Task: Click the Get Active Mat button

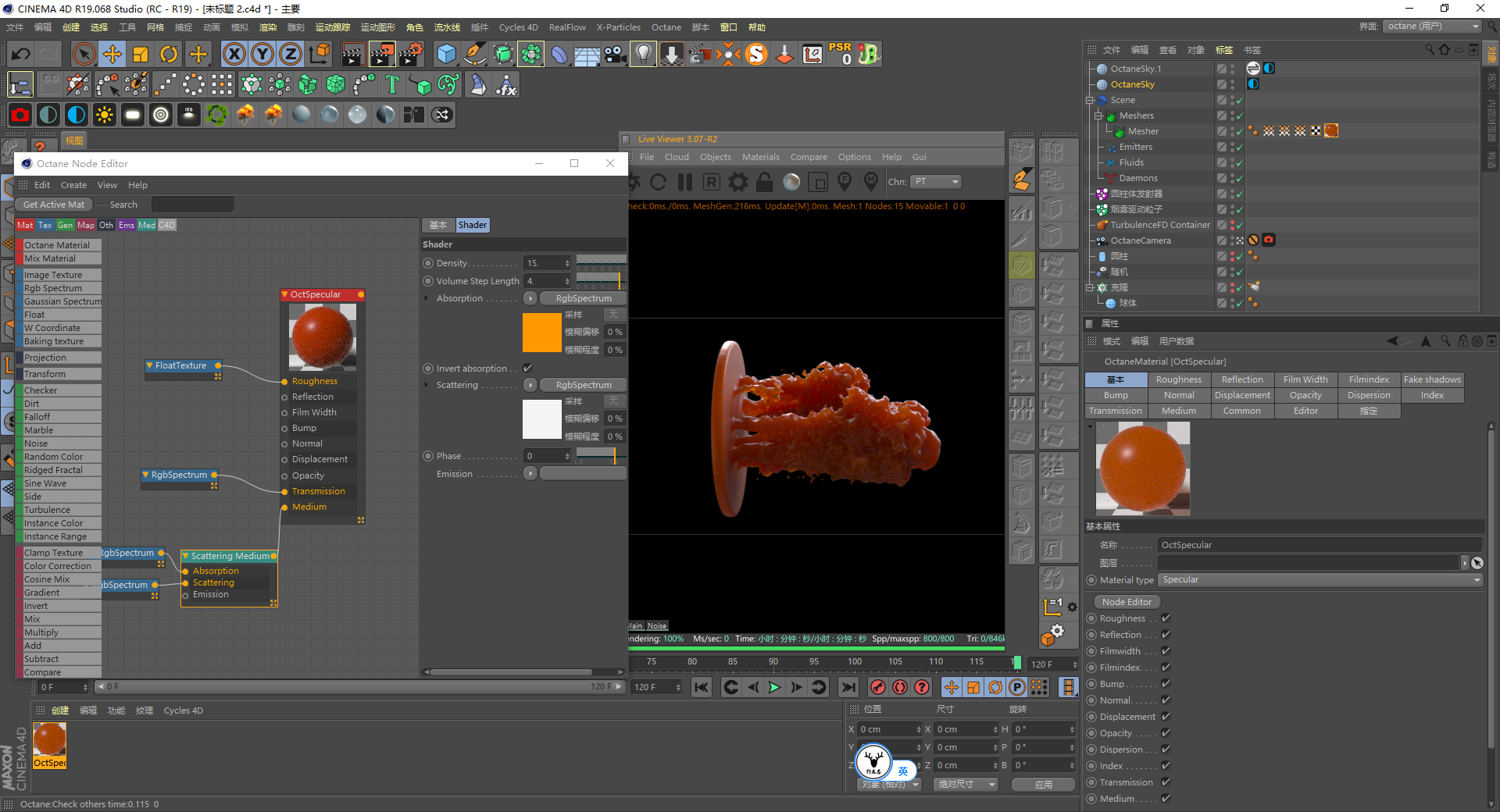Action: pos(54,205)
